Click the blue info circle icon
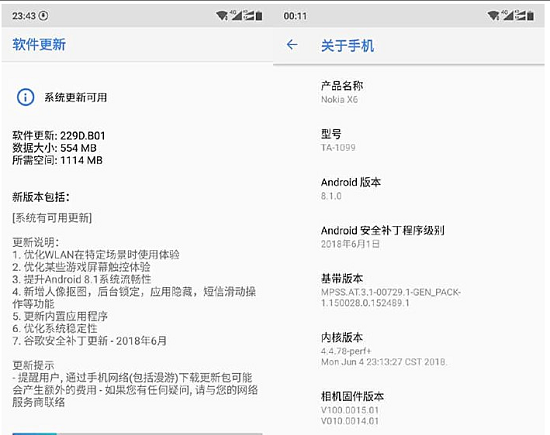 26,97
